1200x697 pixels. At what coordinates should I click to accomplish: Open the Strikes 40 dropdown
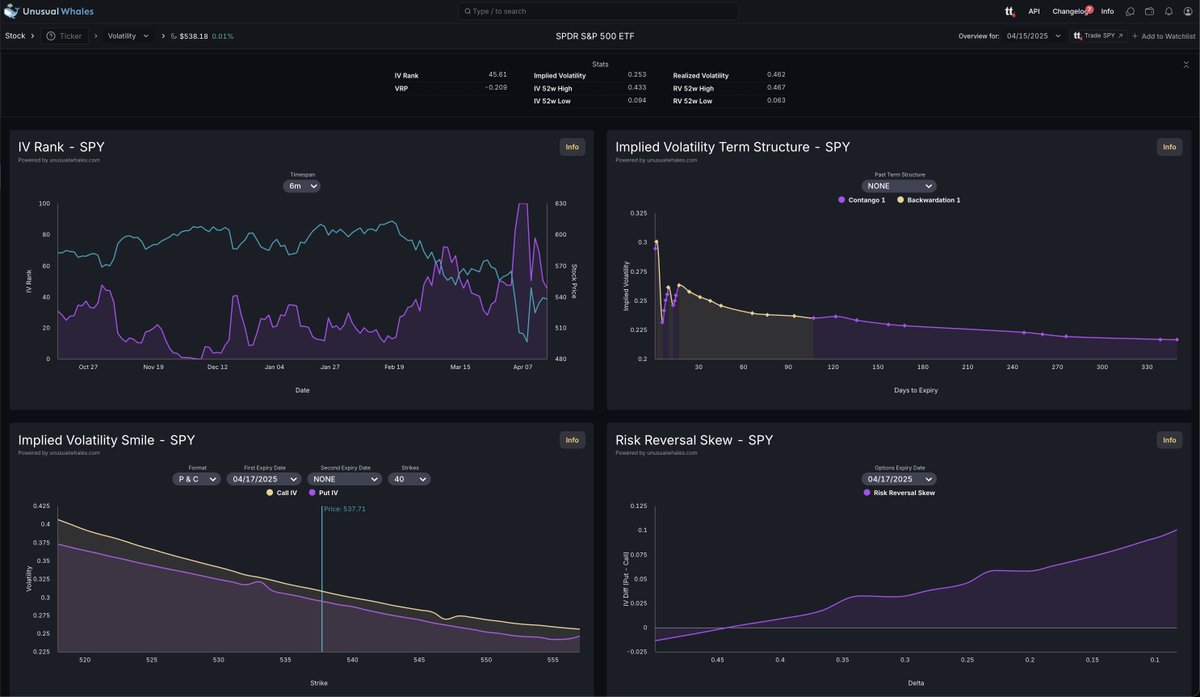pyautogui.click(x=409, y=479)
